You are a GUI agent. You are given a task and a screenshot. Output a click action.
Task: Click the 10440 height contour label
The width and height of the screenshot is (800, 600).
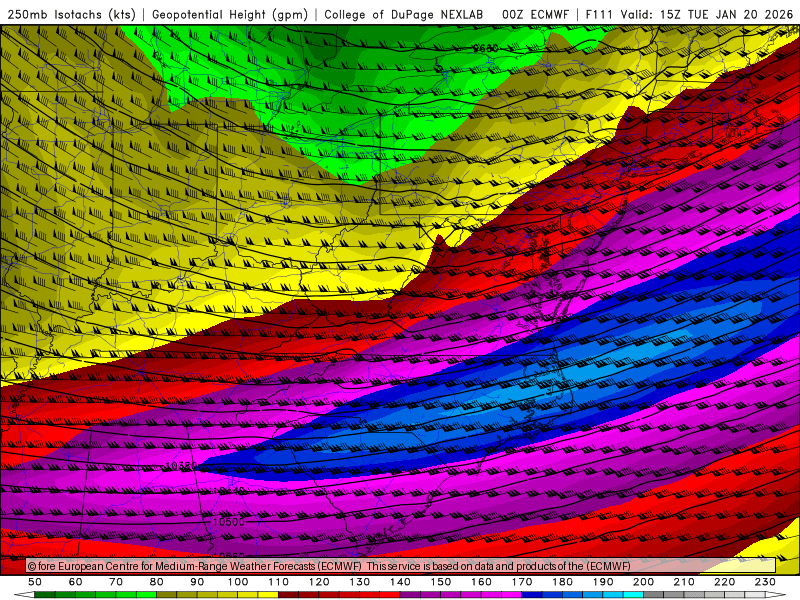229,491
